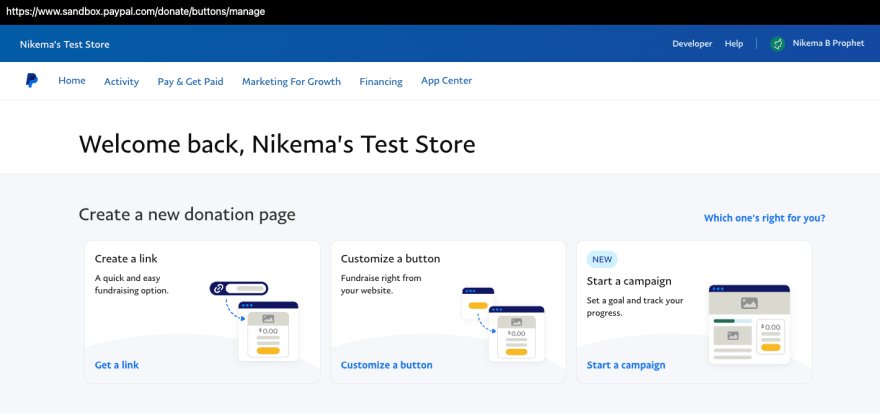
Task: Click 'Fundraise right from your website.' text
Action: tap(381, 285)
